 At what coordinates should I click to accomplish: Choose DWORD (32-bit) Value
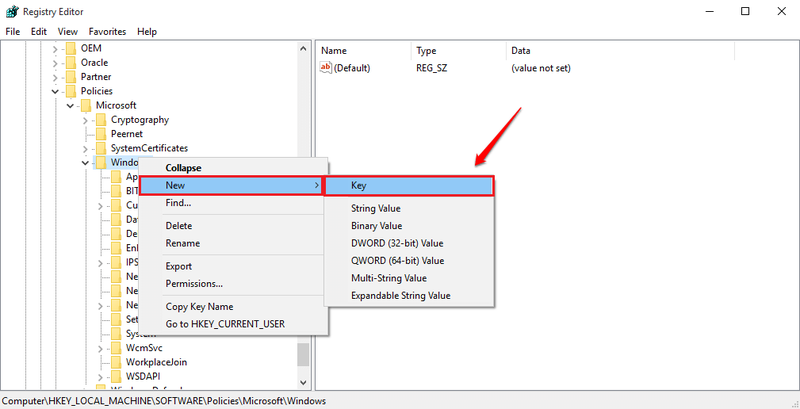coord(397,243)
